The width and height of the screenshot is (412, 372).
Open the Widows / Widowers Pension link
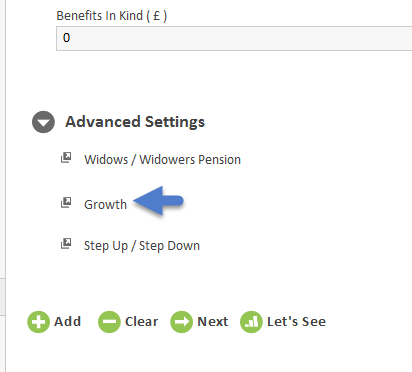coord(162,160)
